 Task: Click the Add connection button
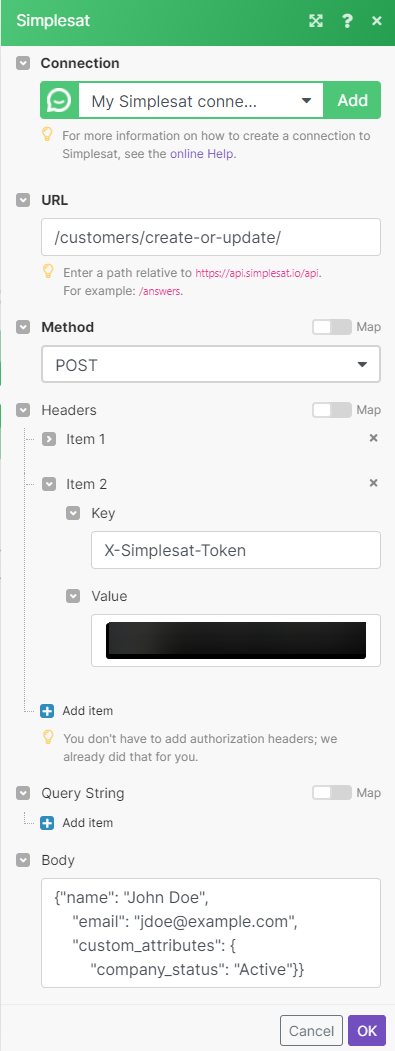[x=353, y=101]
